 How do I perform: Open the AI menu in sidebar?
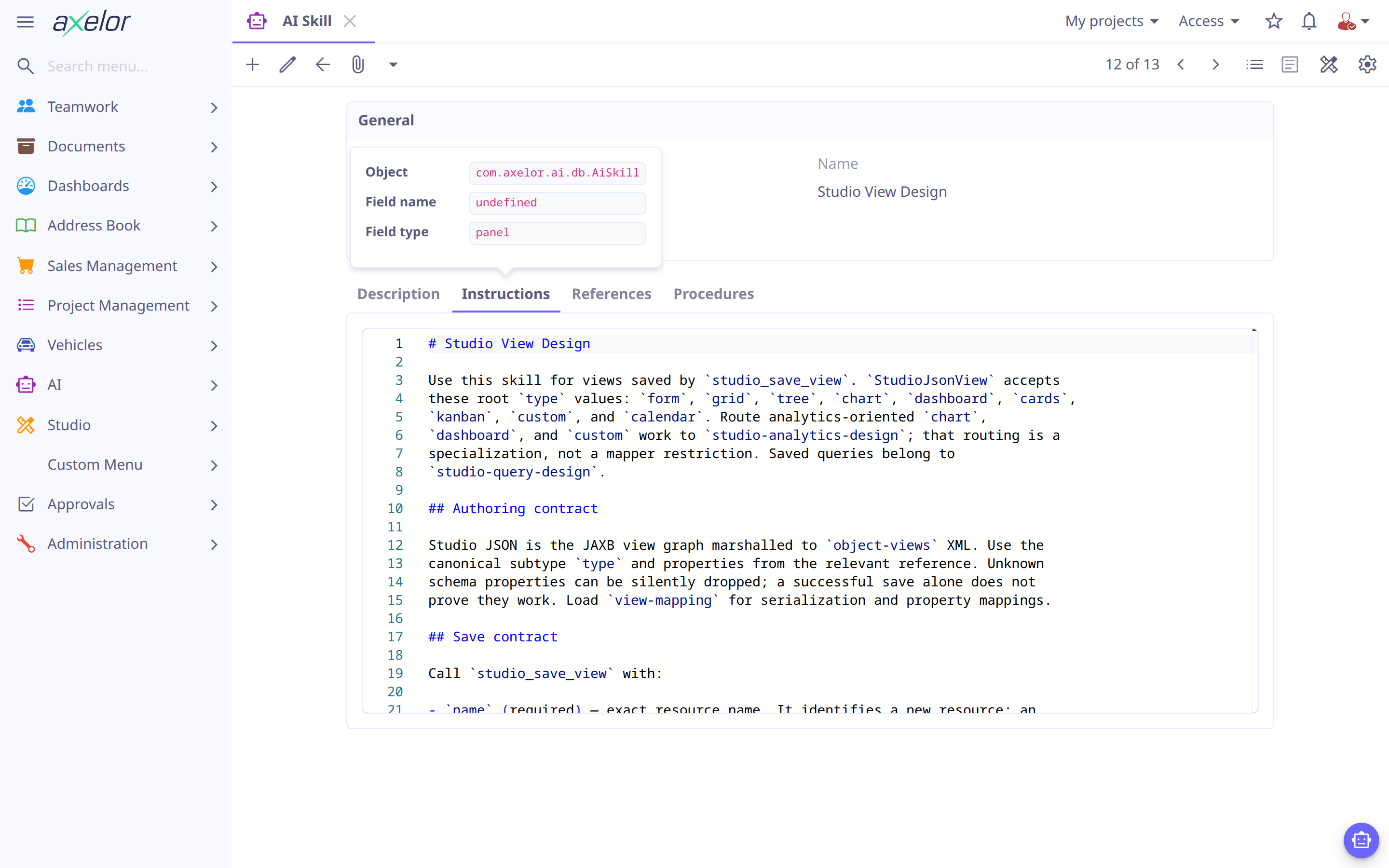coord(116,385)
